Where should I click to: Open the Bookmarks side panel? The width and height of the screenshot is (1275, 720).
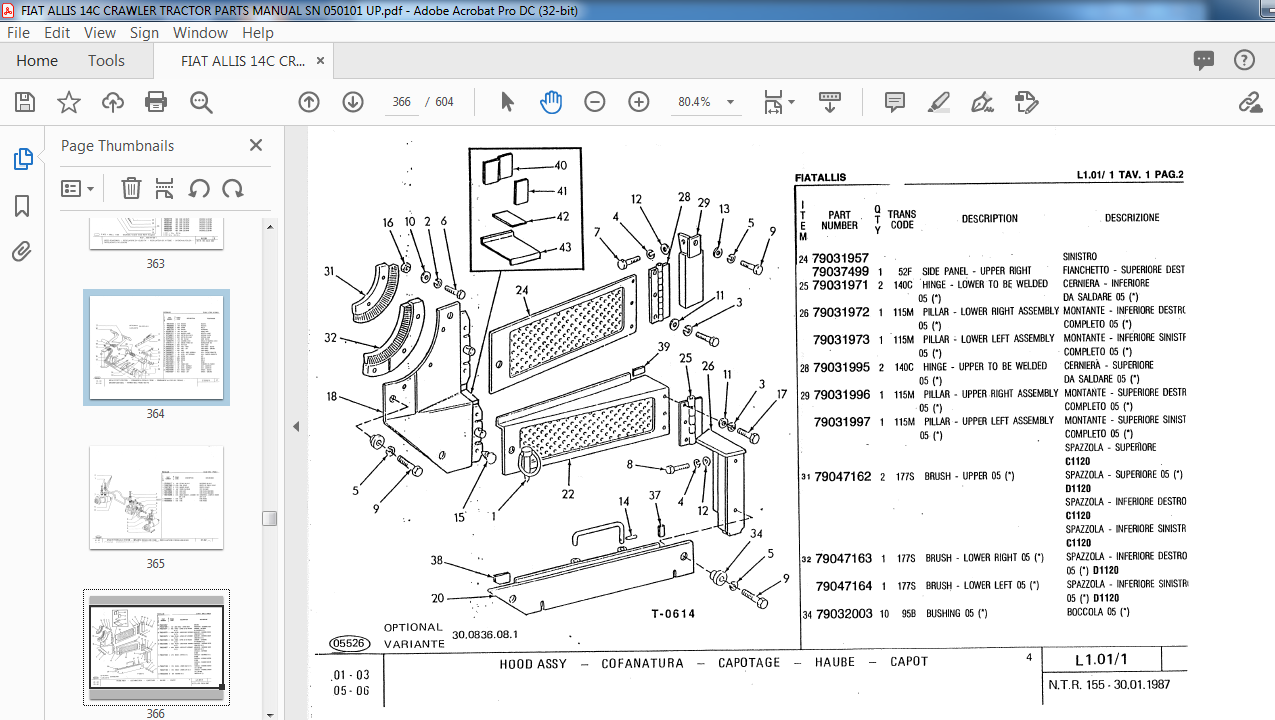tap(22, 206)
